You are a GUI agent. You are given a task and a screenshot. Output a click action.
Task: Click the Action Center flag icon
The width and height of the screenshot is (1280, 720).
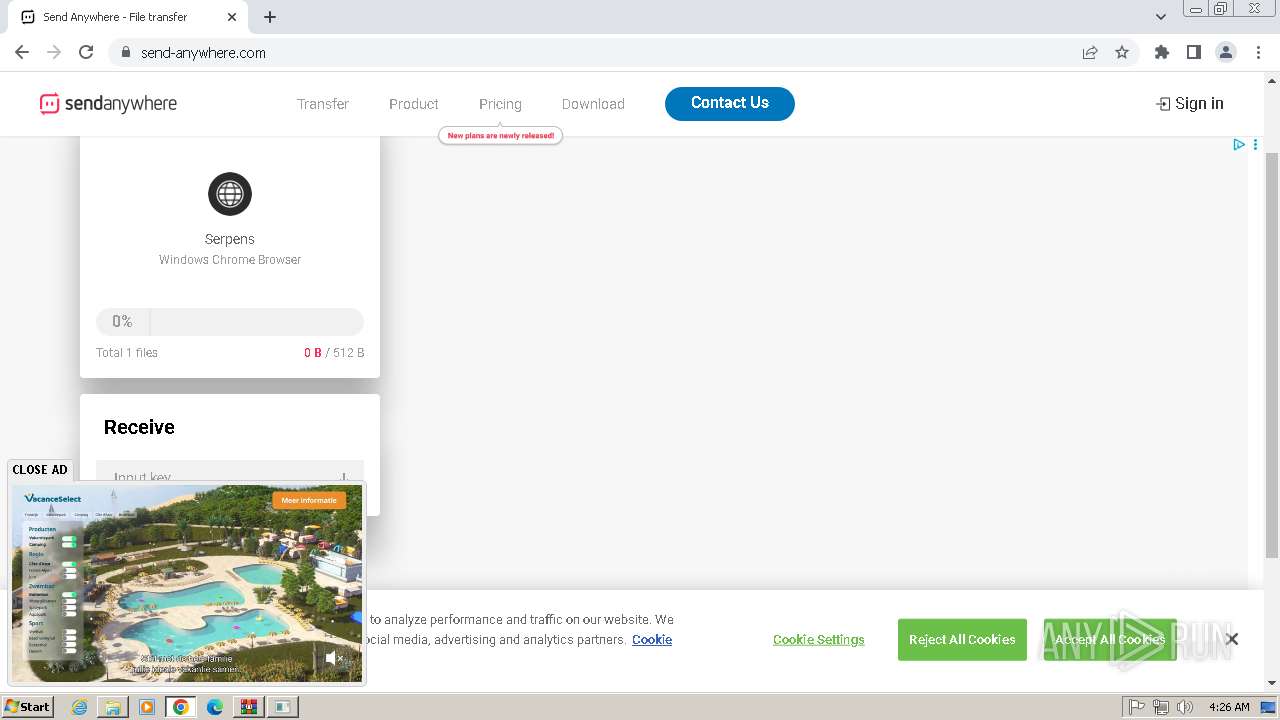click(1137, 707)
